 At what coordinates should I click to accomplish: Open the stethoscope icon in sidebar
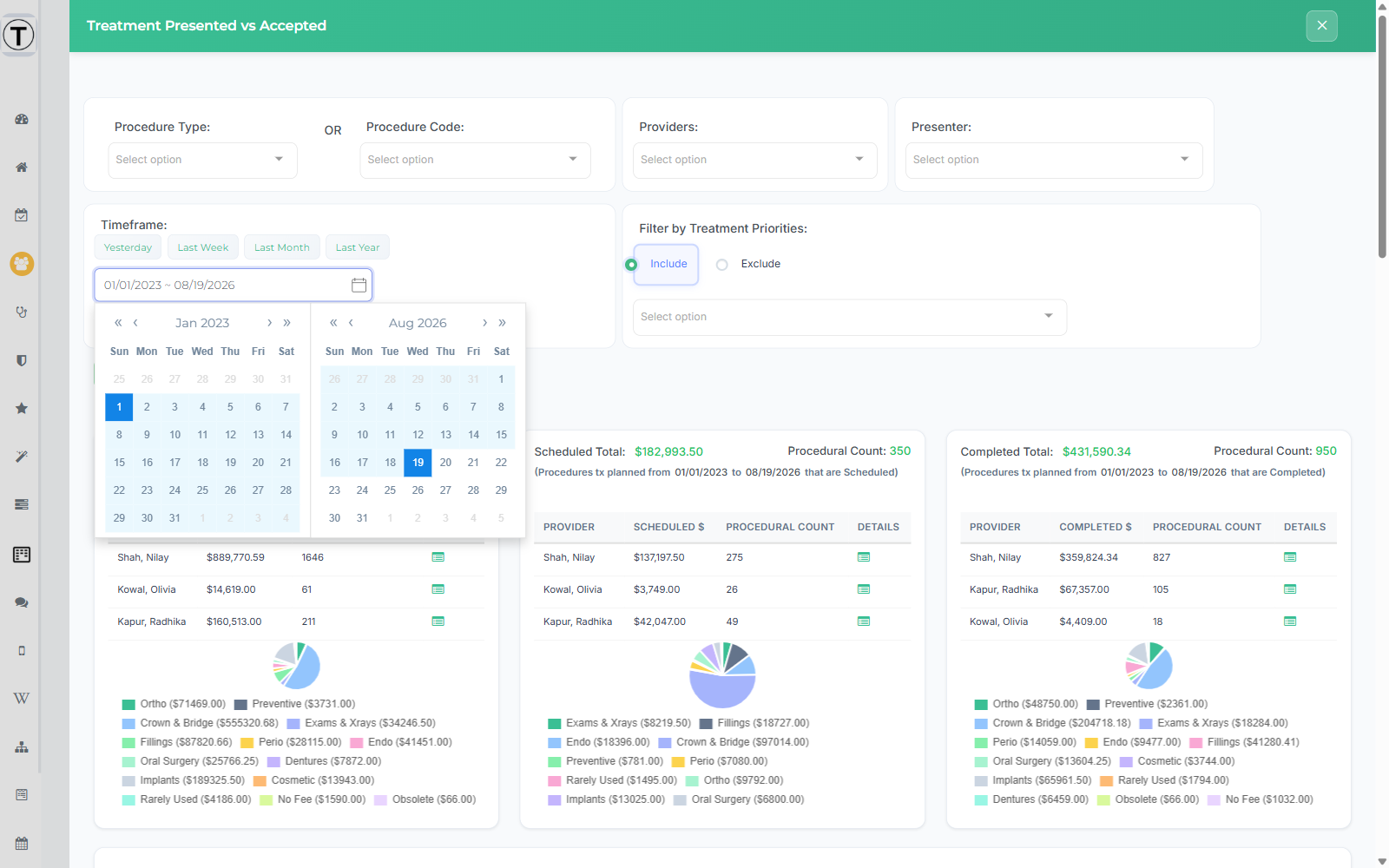coord(22,312)
